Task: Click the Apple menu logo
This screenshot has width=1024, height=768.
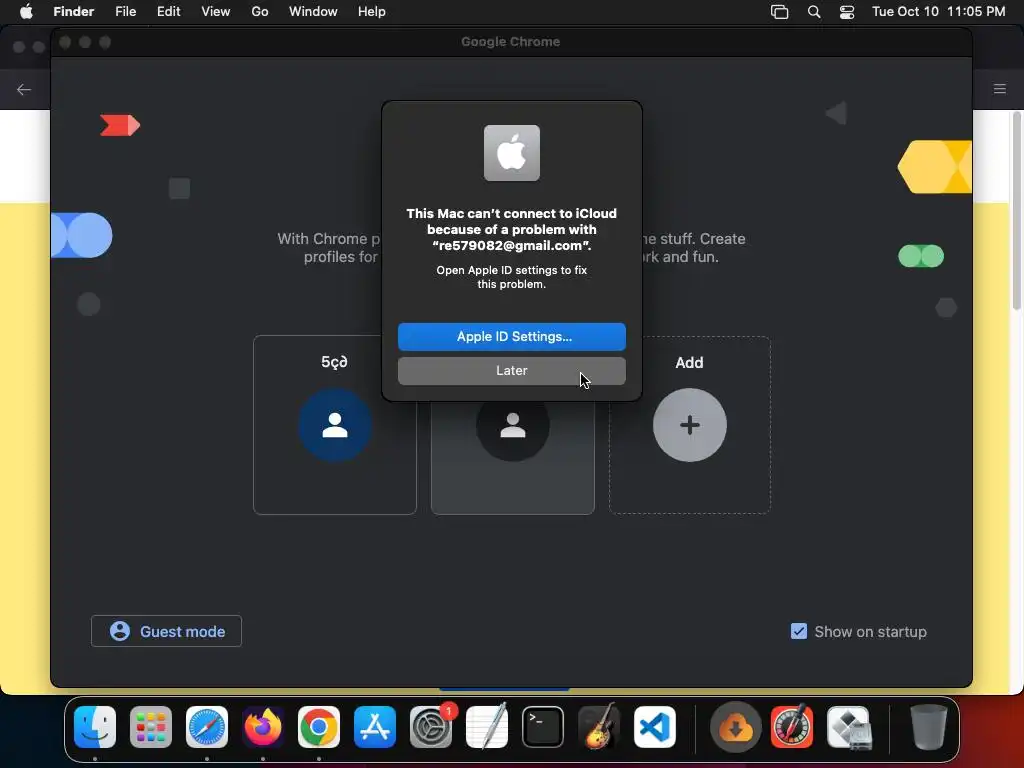Action: [x=26, y=11]
